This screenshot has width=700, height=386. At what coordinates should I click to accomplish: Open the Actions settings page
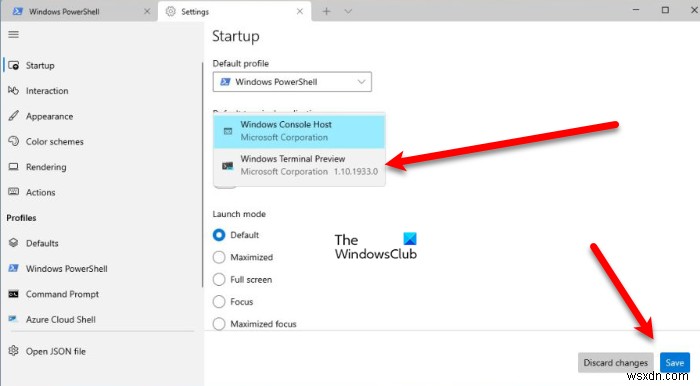102,192
